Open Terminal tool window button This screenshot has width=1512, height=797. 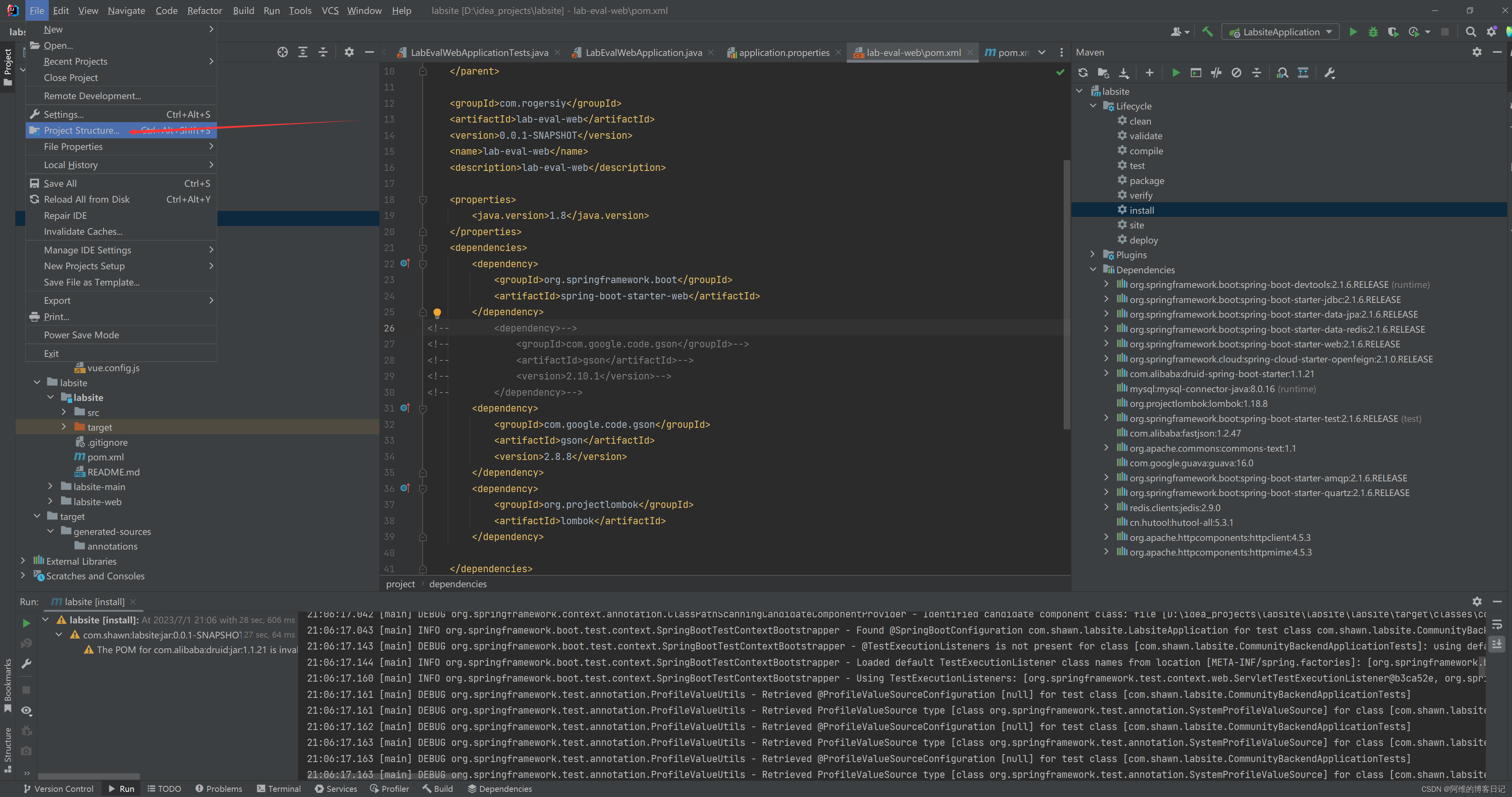pos(279,789)
